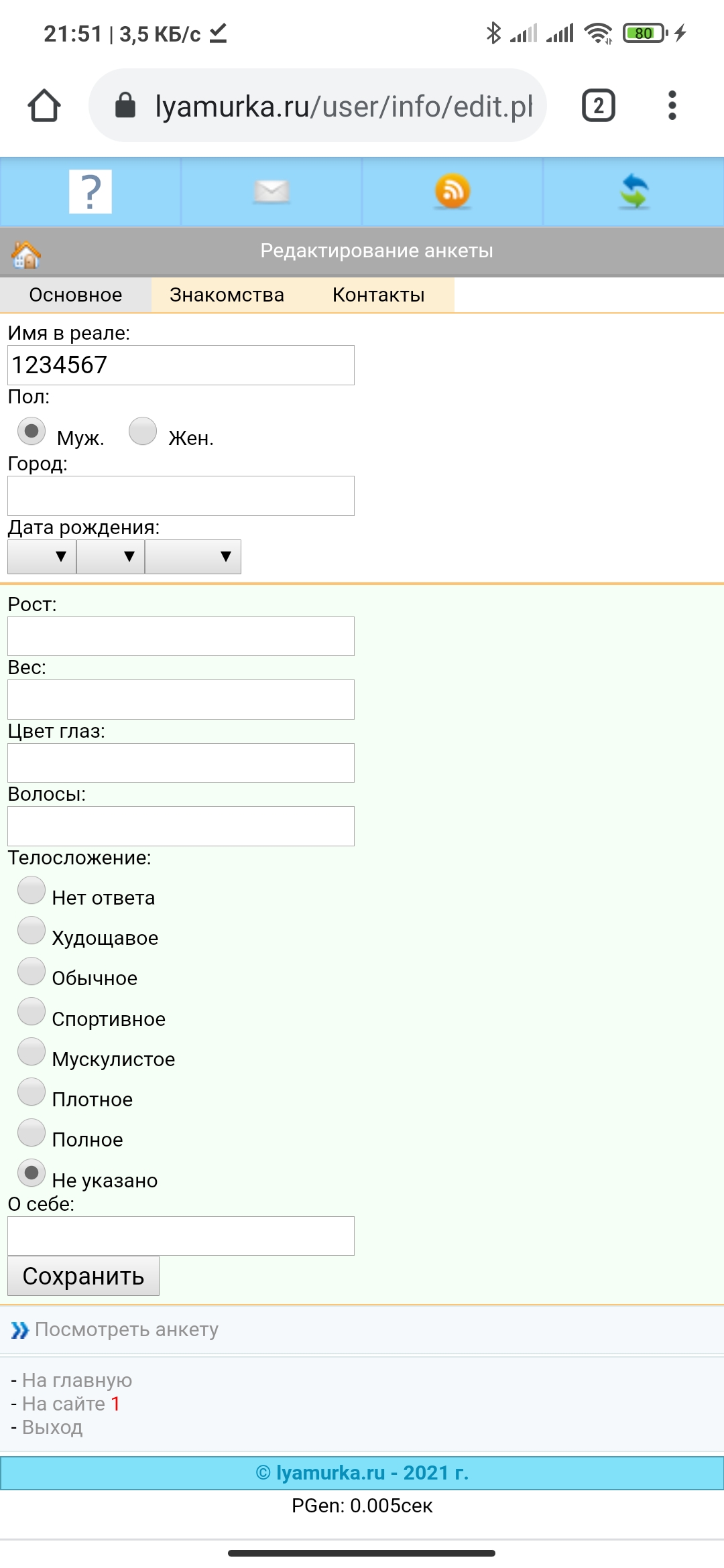Tap the blue-green refresh arrows icon
Viewport: 724px width, 1568px height.
pyautogui.click(x=634, y=192)
